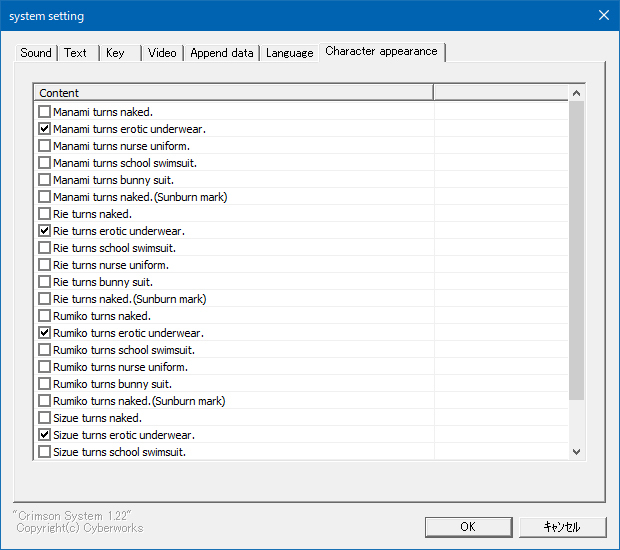Close the system setting dialog
Image resolution: width=620 pixels, height=550 pixels.
[604, 15]
